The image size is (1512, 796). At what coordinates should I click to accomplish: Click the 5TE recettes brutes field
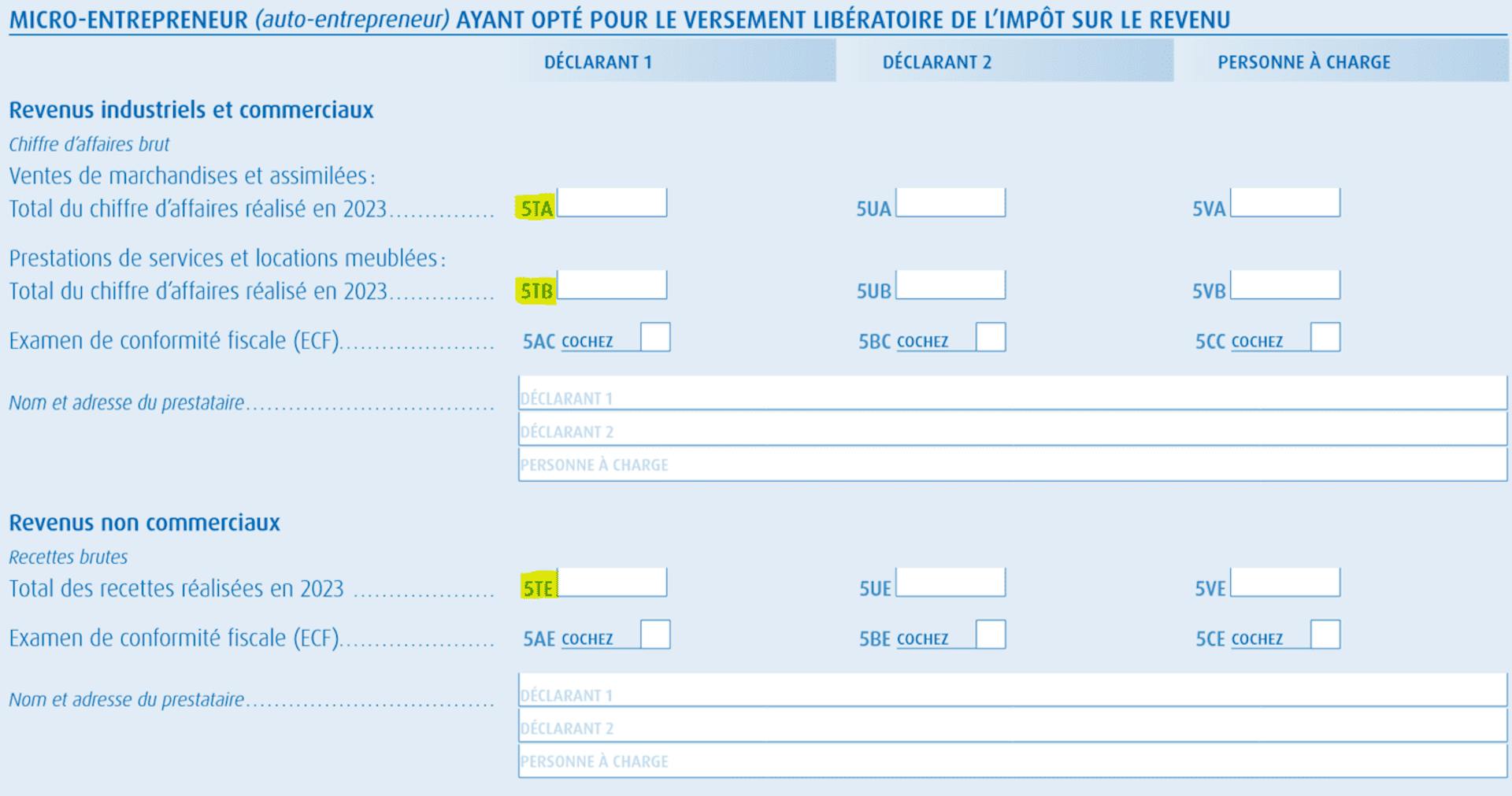click(612, 583)
